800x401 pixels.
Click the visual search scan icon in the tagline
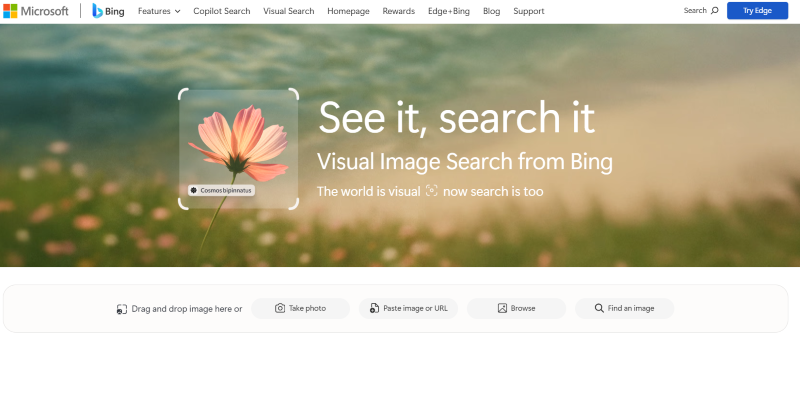tap(432, 190)
